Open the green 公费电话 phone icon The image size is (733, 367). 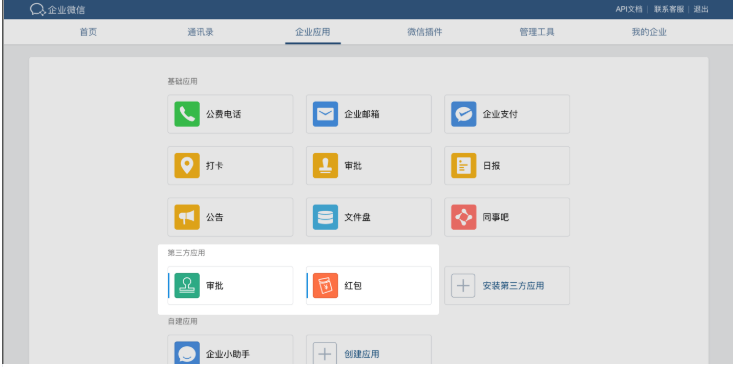click(187, 114)
